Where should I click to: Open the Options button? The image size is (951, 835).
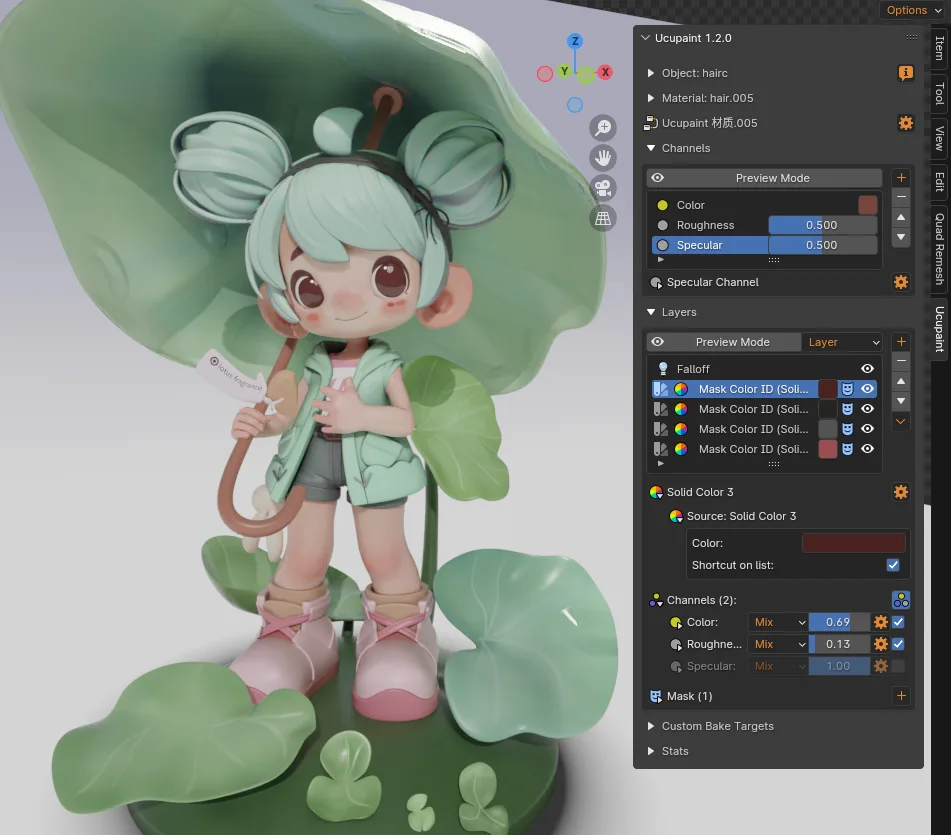click(x=914, y=10)
